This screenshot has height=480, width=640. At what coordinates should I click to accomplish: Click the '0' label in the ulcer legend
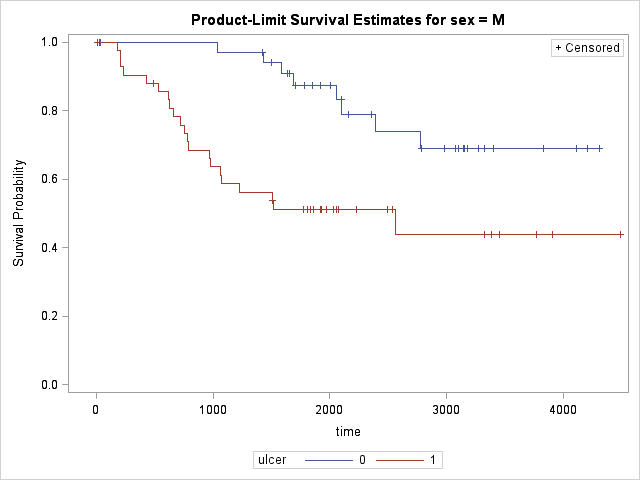[361, 460]
